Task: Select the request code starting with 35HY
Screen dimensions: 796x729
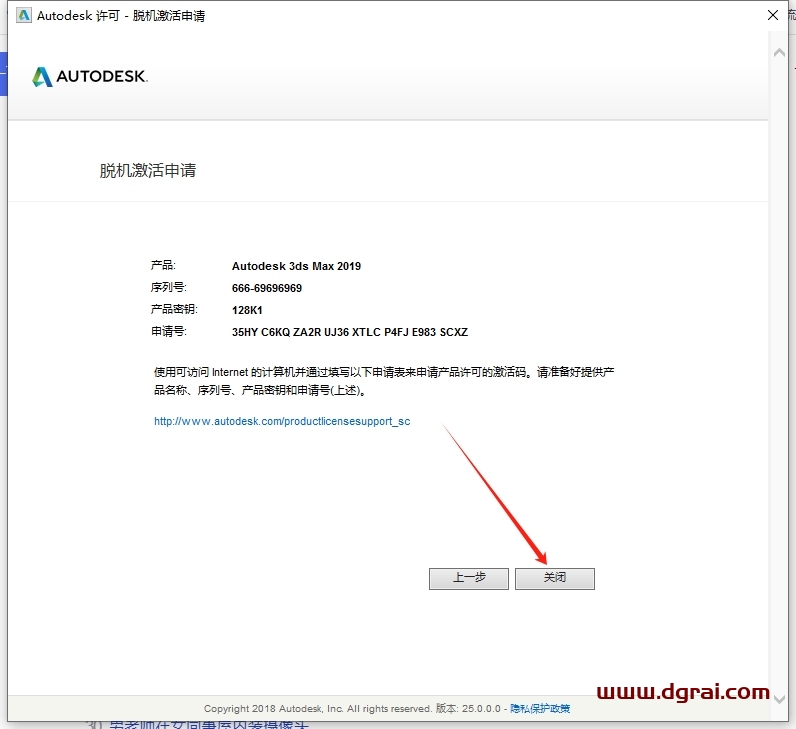Action: [x=350, y=332]
